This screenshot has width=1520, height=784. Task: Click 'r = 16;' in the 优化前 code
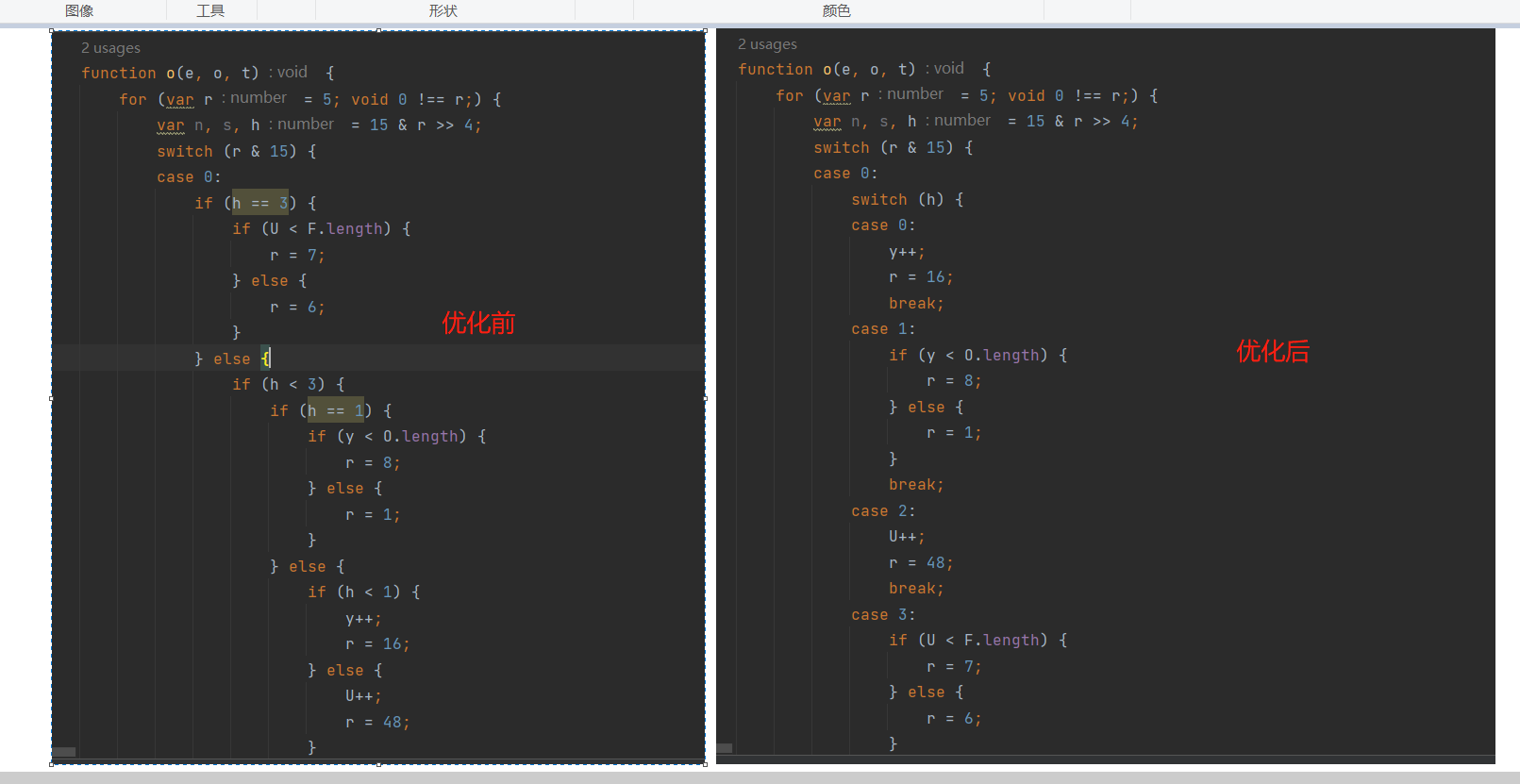tap(377, 643)
